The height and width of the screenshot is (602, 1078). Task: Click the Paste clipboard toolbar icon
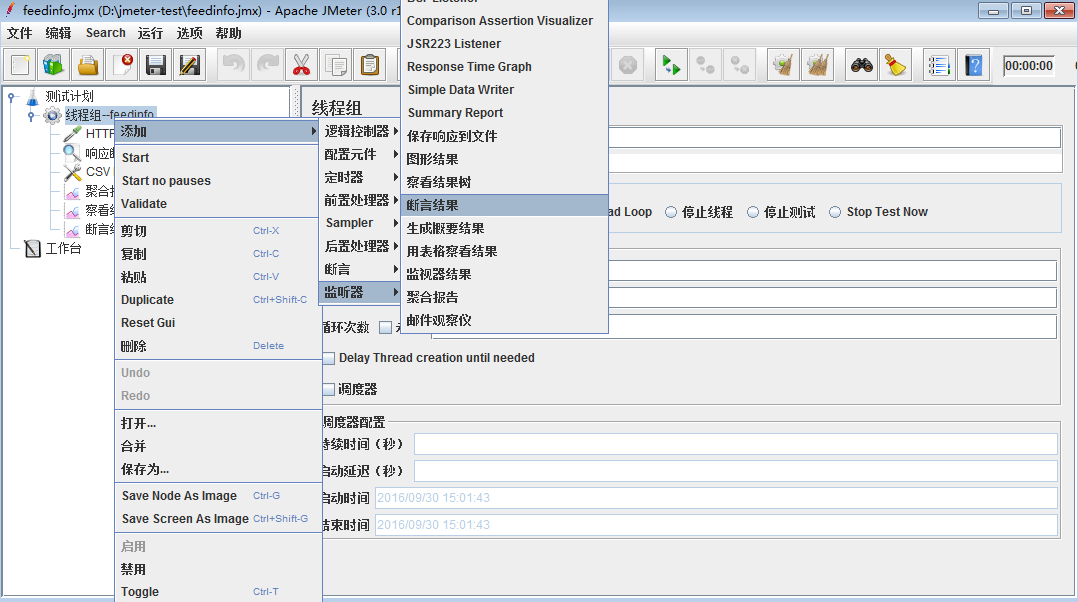370,66
